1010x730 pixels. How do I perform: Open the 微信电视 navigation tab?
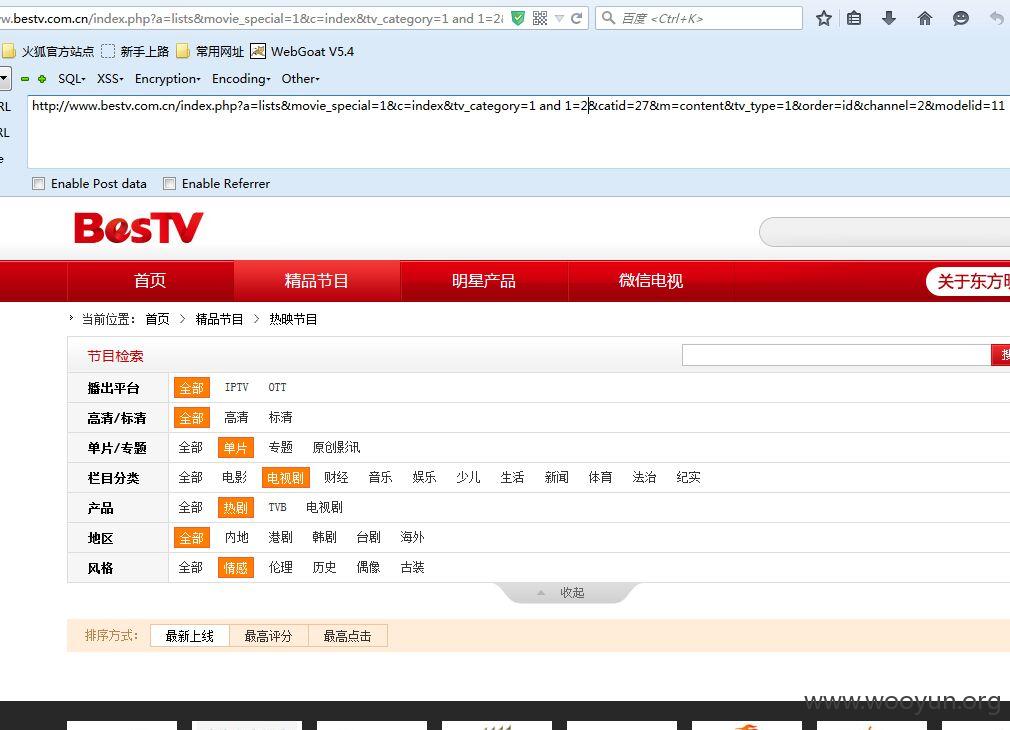[651, 281]
